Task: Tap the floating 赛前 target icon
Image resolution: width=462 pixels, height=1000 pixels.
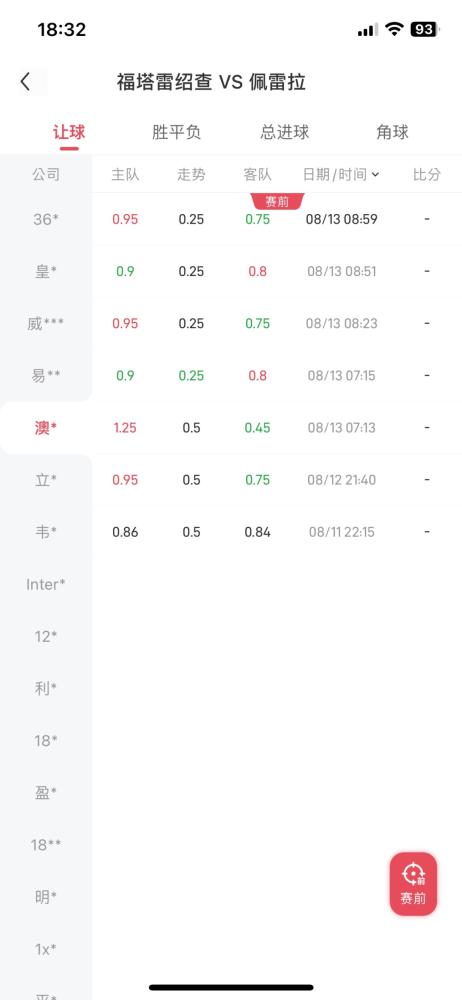Action: (x=414, y=884)
